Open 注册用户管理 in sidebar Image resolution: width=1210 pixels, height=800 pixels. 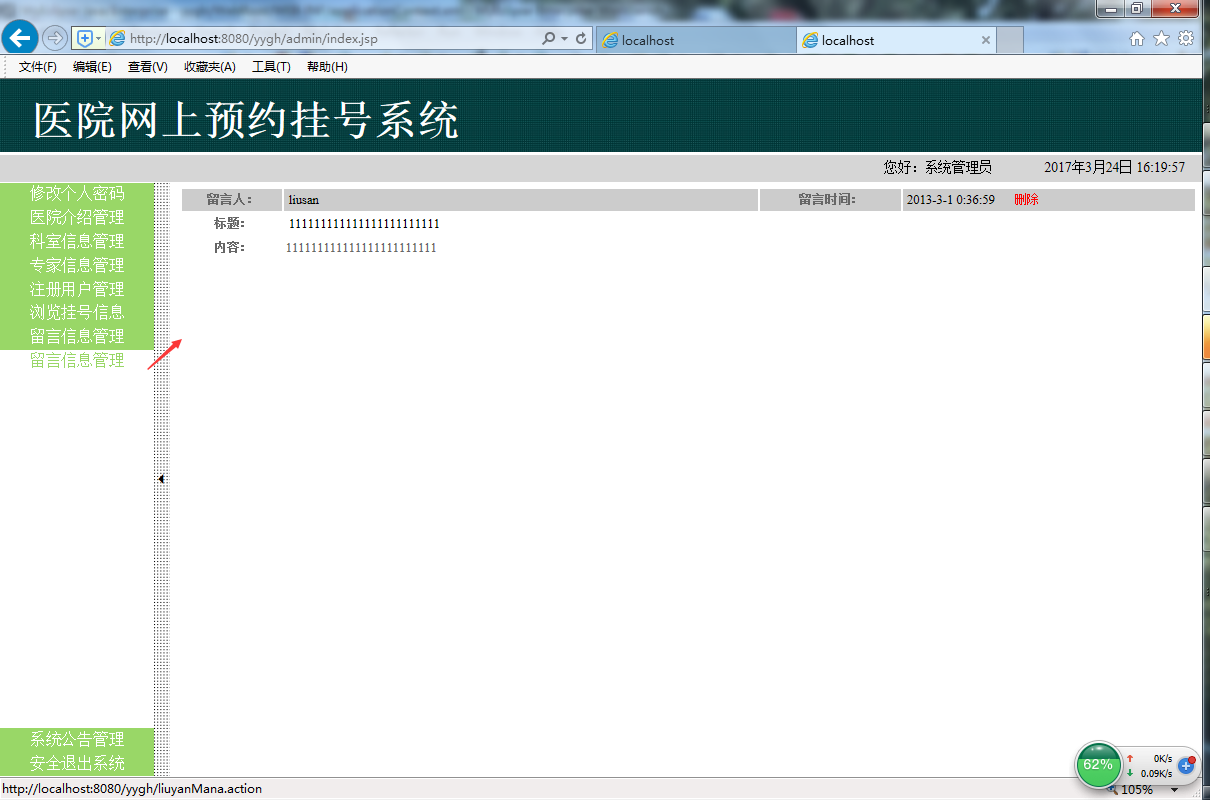coord(77,289)
